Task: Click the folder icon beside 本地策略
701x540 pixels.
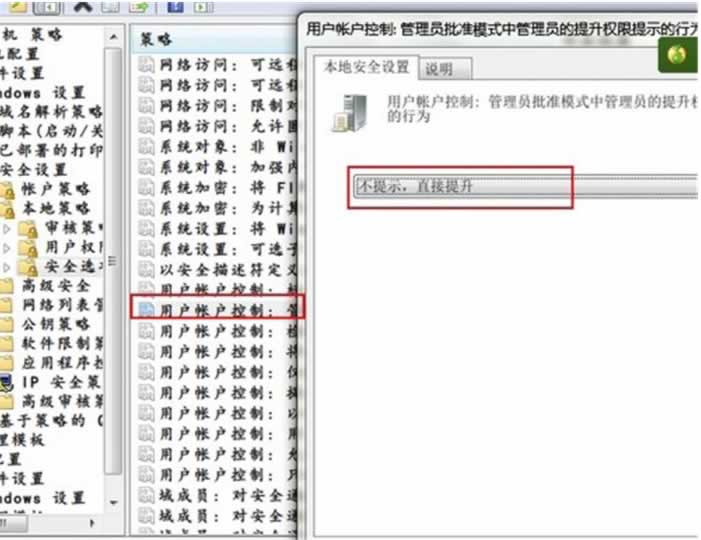Action: pos(8,210)
